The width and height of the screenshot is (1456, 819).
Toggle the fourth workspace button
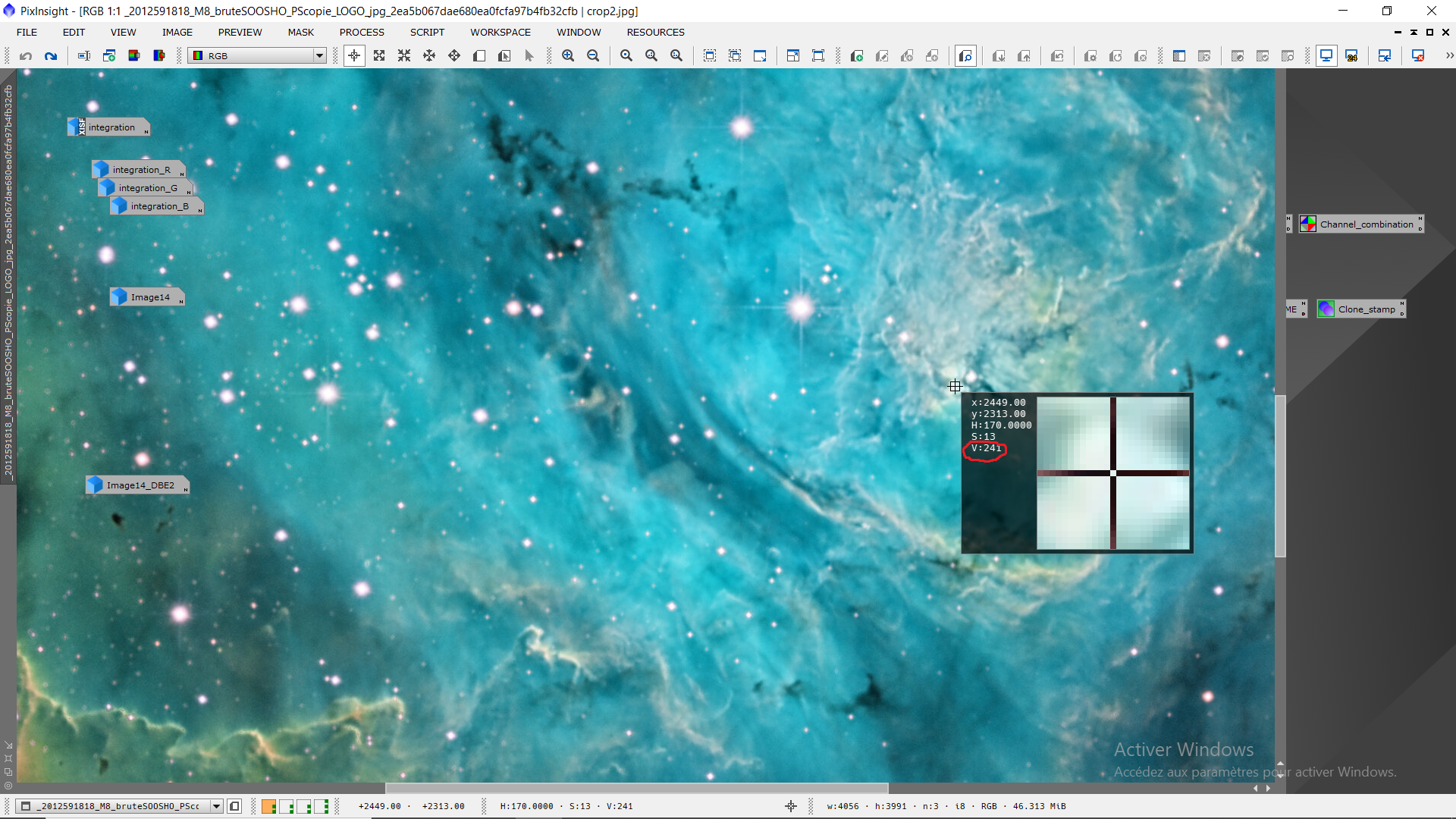[x=322, y=806]
